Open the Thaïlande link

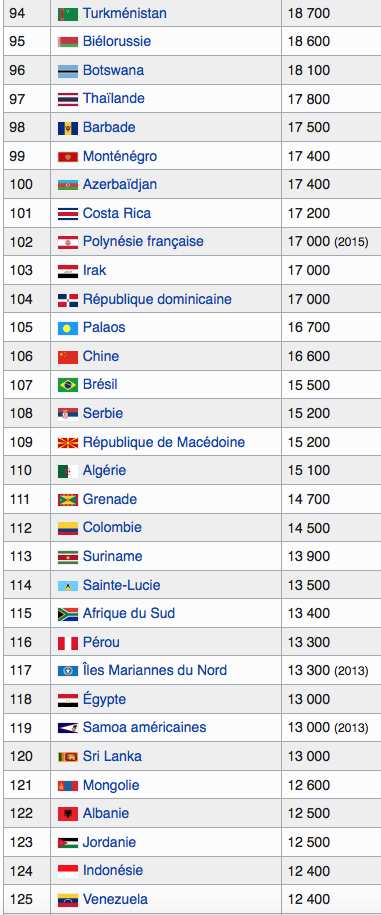pyautogui.click(x=114, y=99)
